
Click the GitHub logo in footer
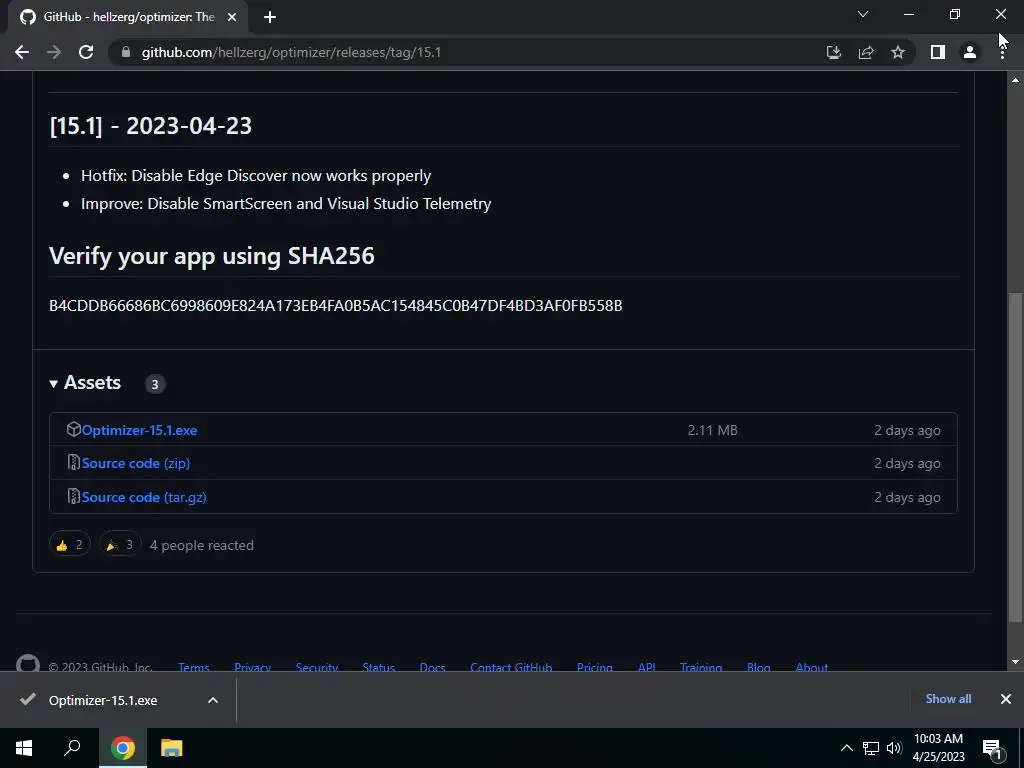(x=27, y=664)
